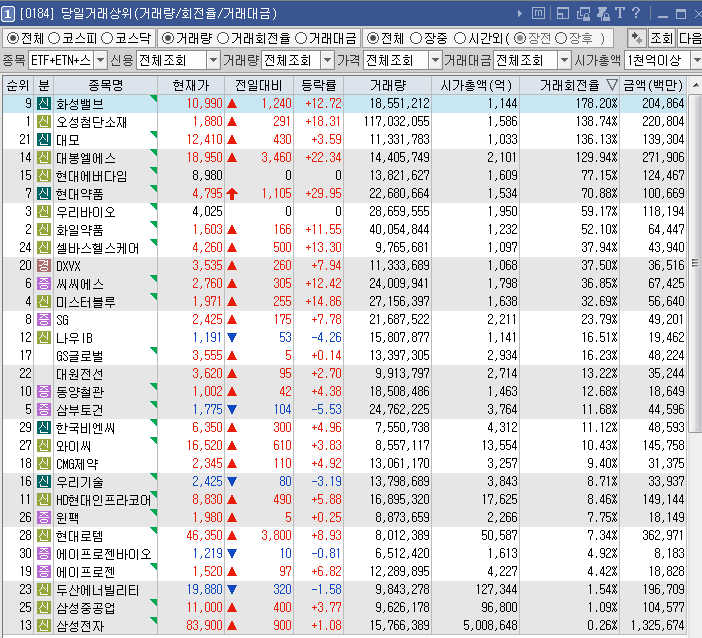This screenshot has width=702, height=638.
Task: Sort by the 종목명 column header
Action: [x=105, y=85]
